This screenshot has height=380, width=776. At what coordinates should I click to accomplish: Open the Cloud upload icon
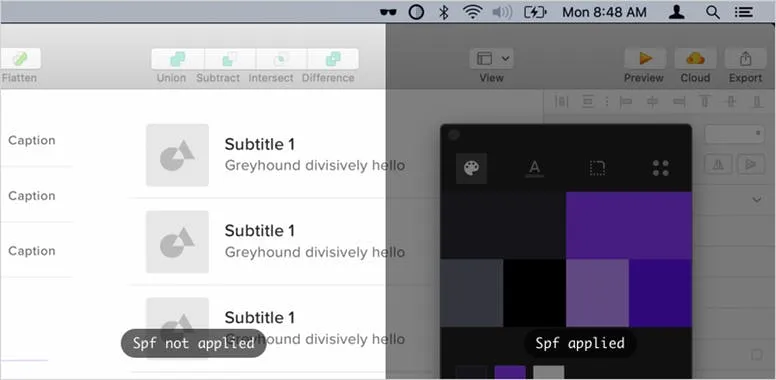pos(695,59)
